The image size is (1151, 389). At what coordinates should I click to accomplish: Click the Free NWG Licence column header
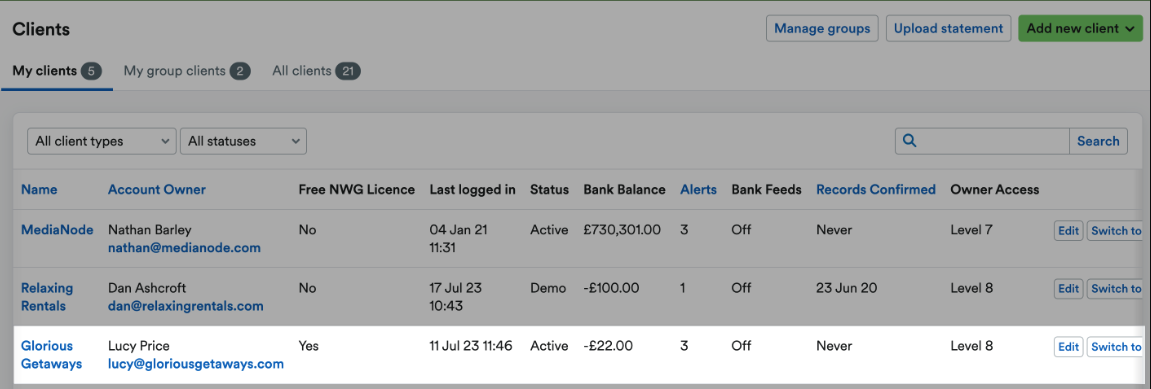coord(357,189)
